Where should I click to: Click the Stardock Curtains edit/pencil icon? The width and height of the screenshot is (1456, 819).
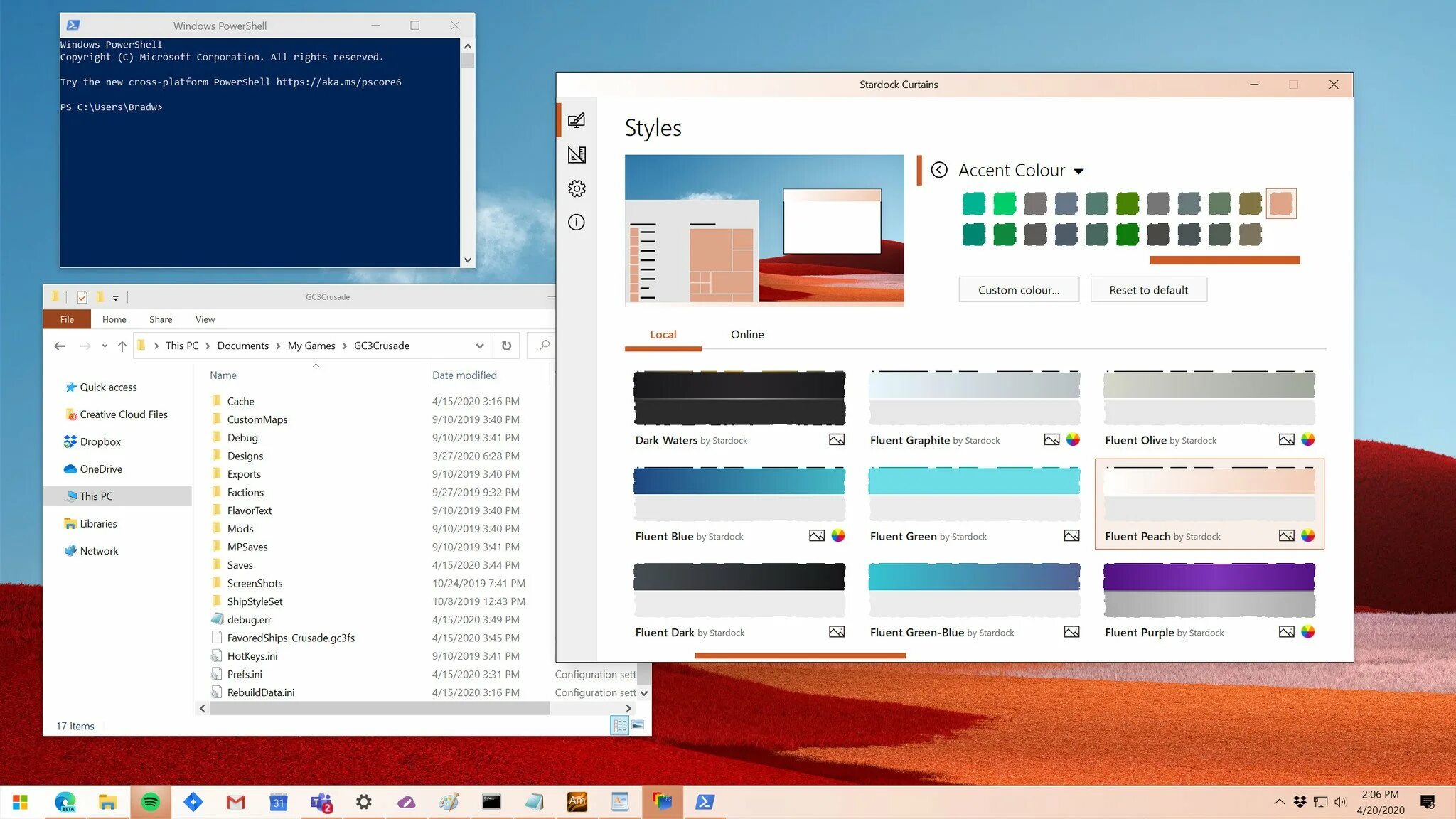coord(576,121)
